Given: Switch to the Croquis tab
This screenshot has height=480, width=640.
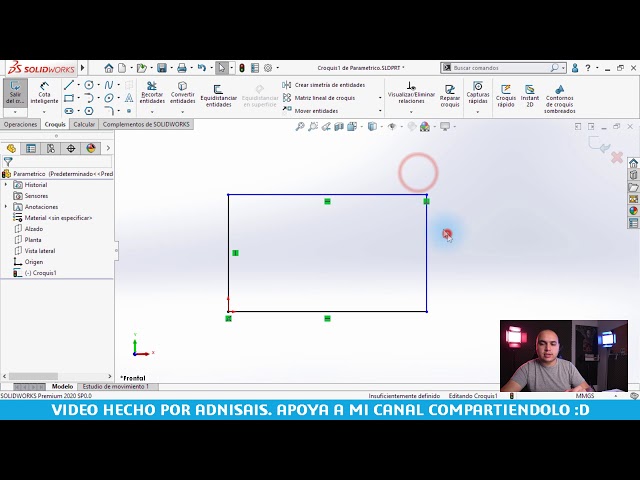Looking at the screenshot, I should coord(55,124).
